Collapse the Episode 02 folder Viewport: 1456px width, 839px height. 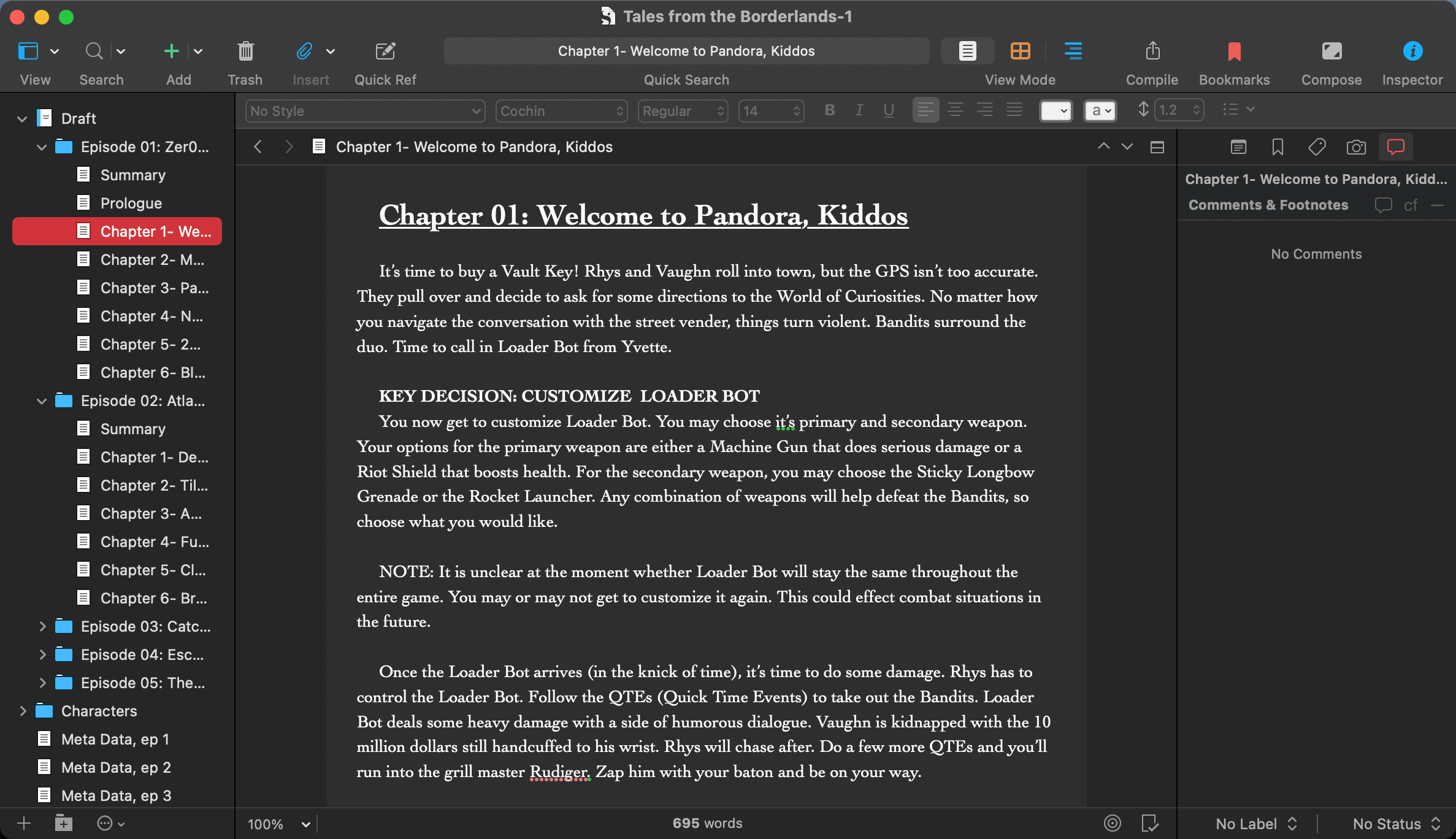[x=42, y=401]
